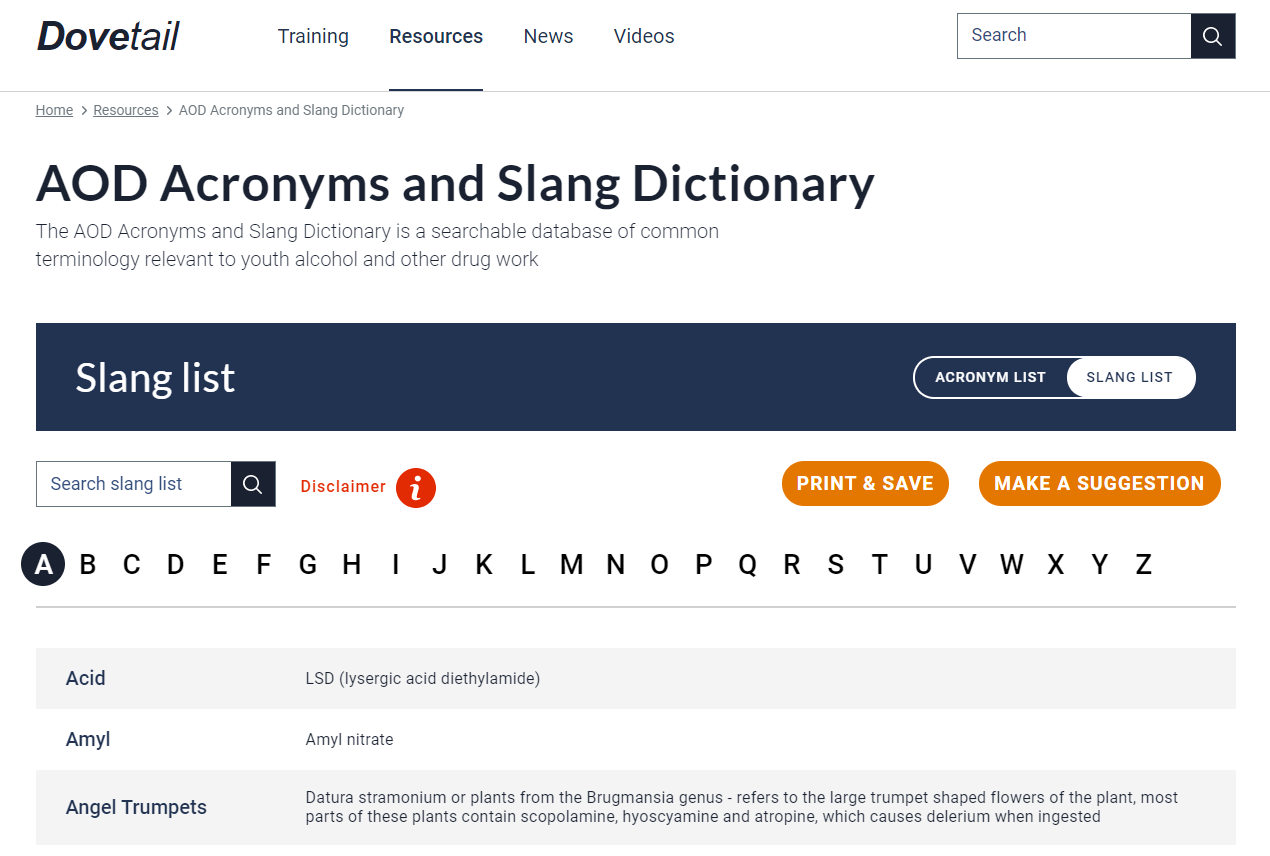Select letter Q in the alphabet filter
Screen dimensions: 1270x856
747,564
